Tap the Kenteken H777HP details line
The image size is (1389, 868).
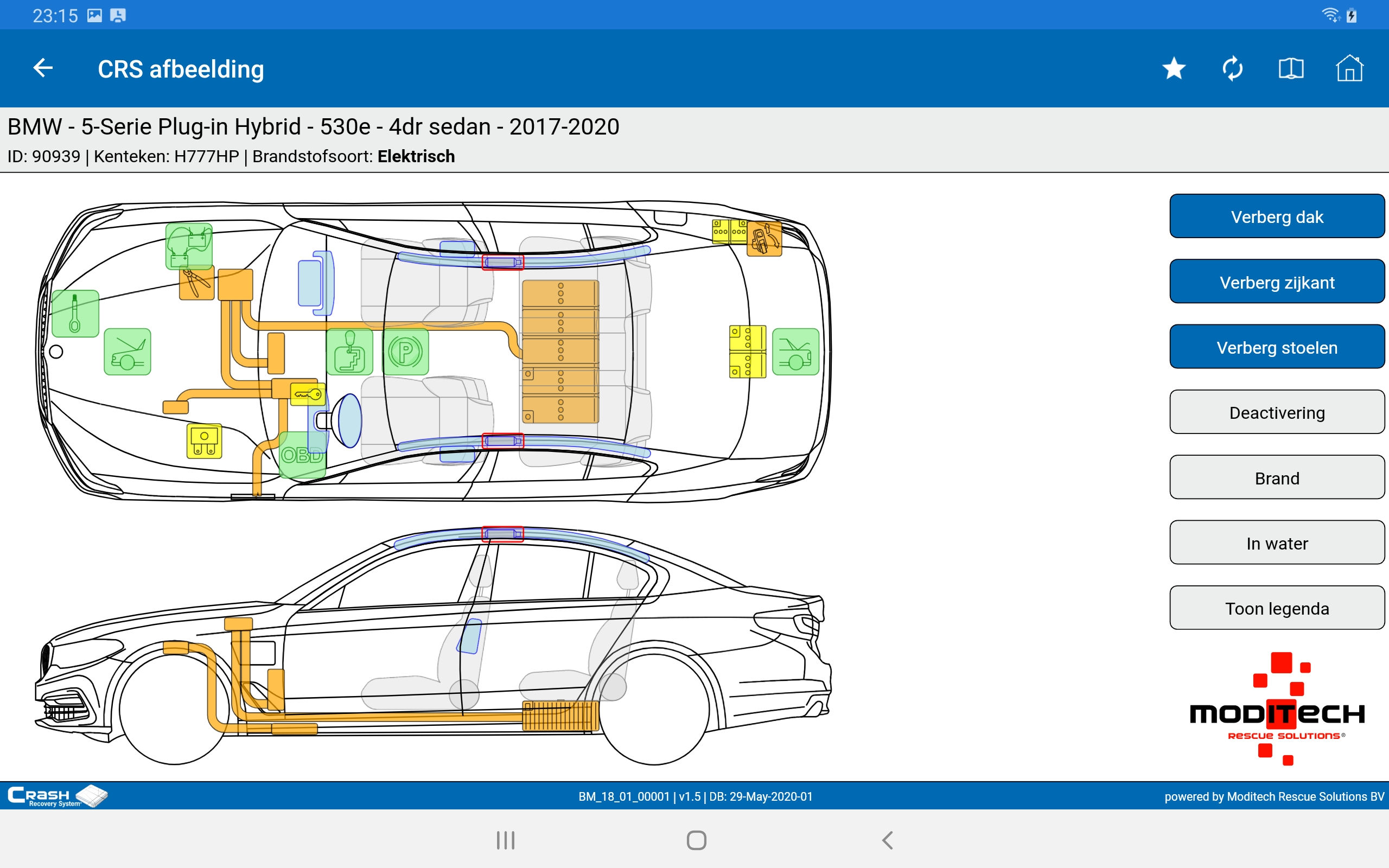coord(231,156)
